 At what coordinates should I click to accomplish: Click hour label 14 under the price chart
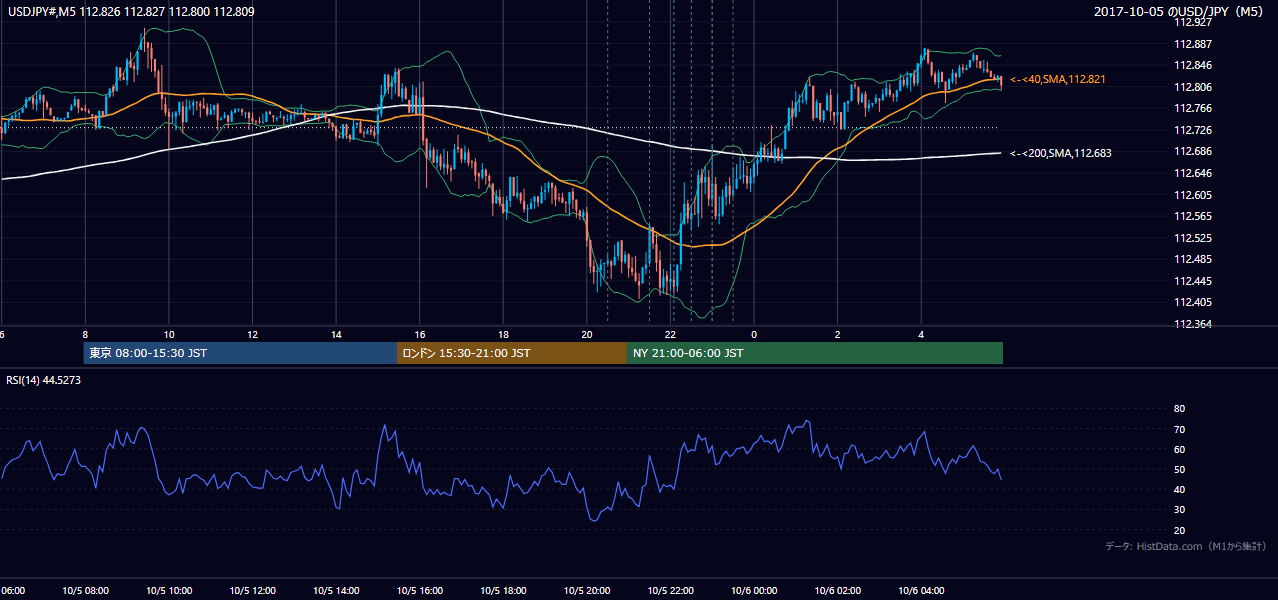tap(336, 334)
